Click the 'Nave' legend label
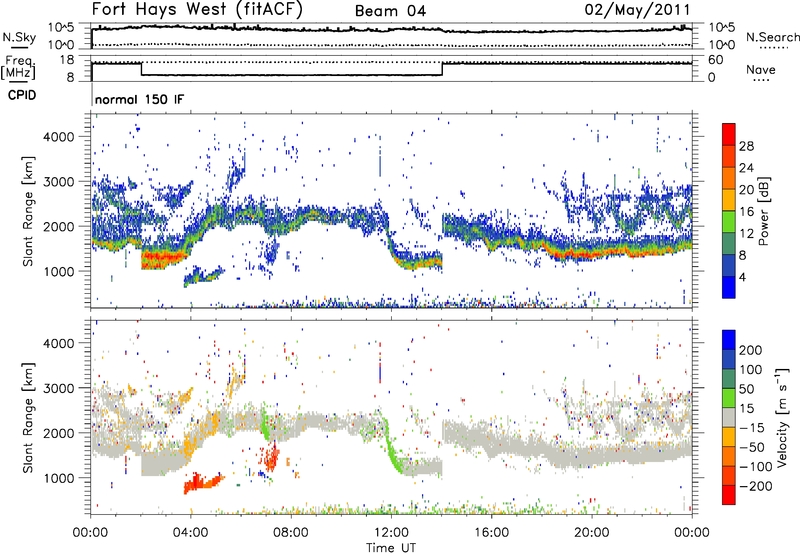This screenshot has width=800, height=554. pyautogui.click(x=761, y=70)
